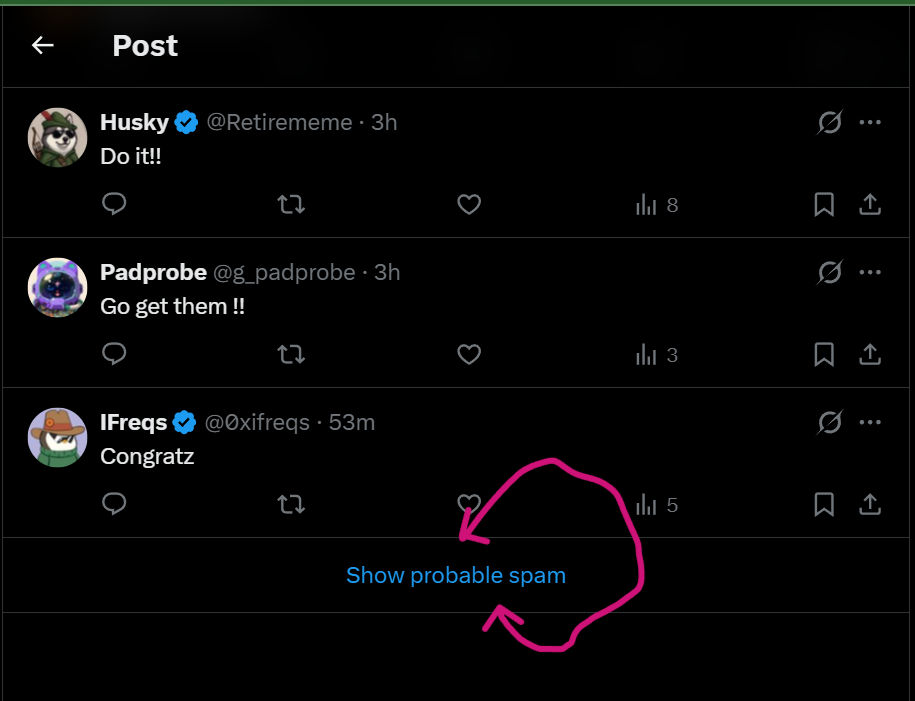Go back using the arrow icon
The height and width of the screenshot is (701, 915).
tap(43, 45)
